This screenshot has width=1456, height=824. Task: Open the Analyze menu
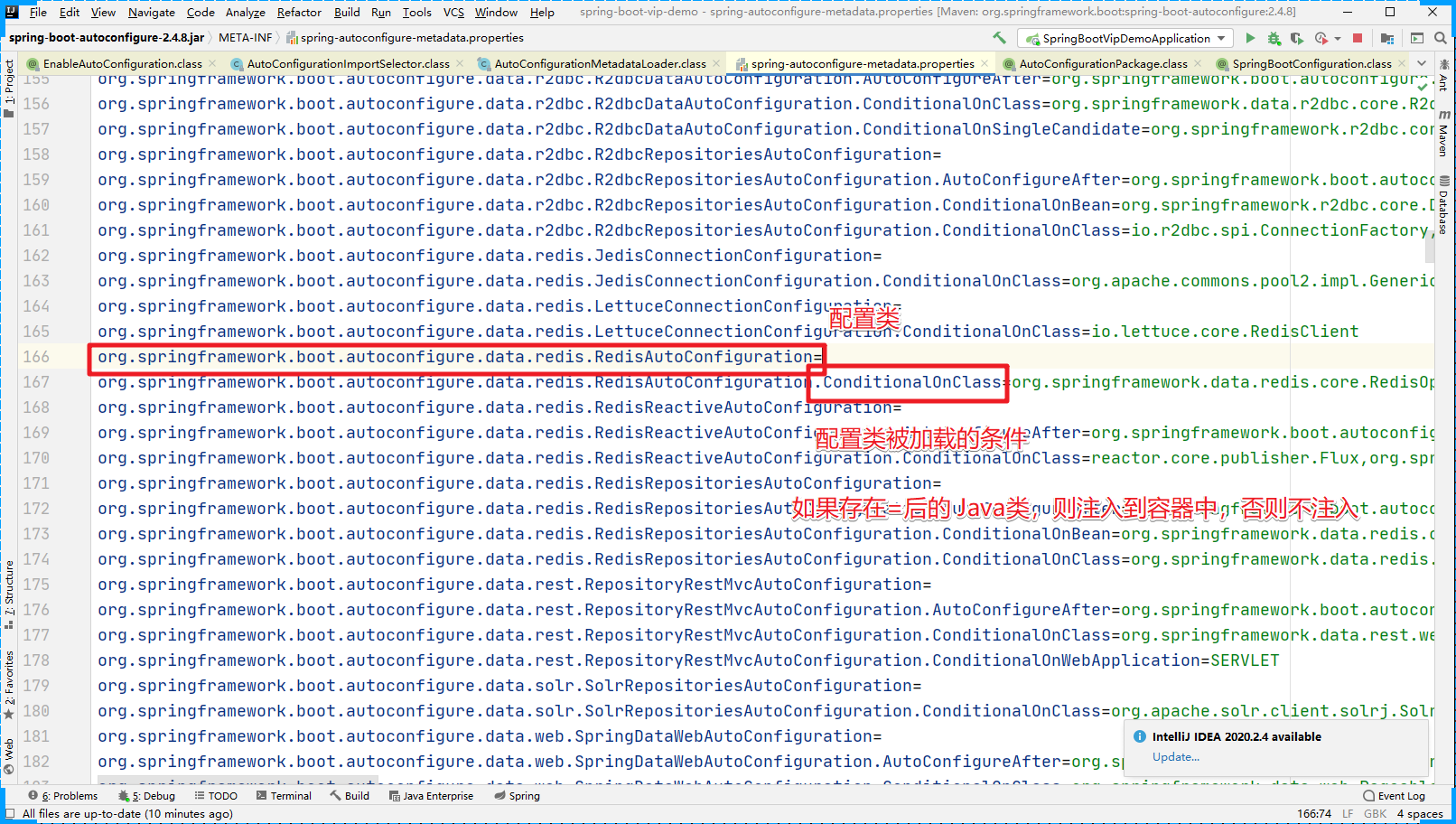tap(245, 12)
